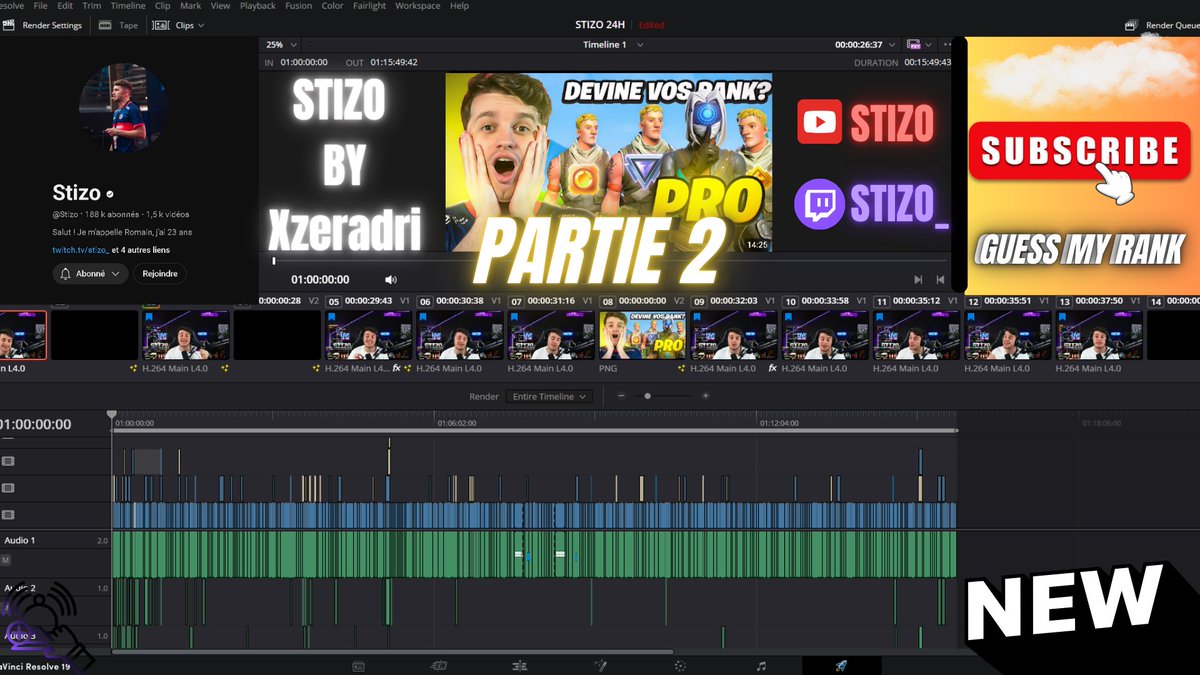Open the Help menu
This screenshot has height=675, width=1200.
pos(459,6)
